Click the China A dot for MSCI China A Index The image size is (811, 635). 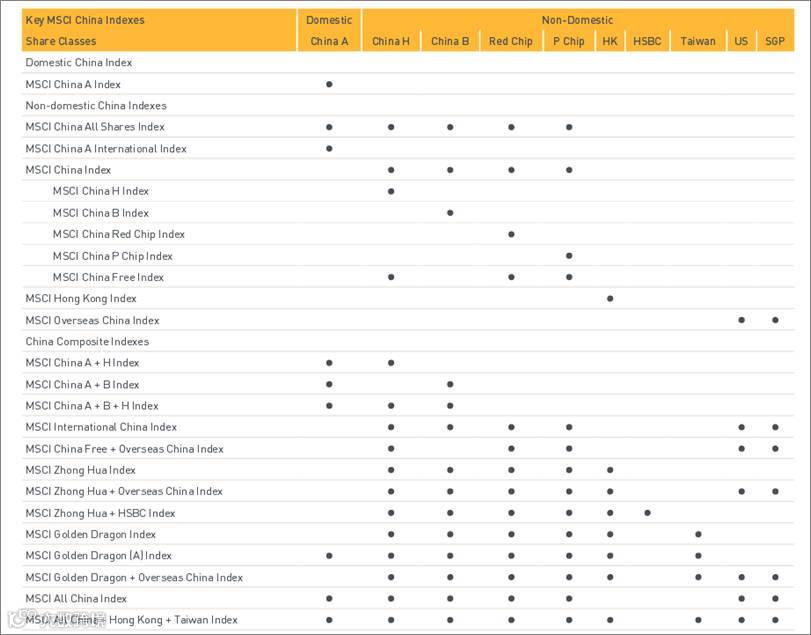(329, 84)
